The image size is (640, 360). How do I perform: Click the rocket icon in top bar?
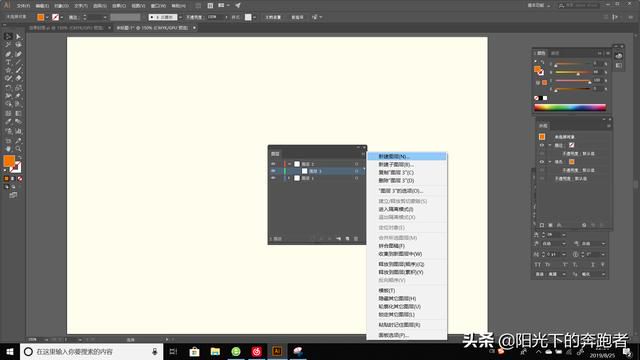tap(238, 5)
